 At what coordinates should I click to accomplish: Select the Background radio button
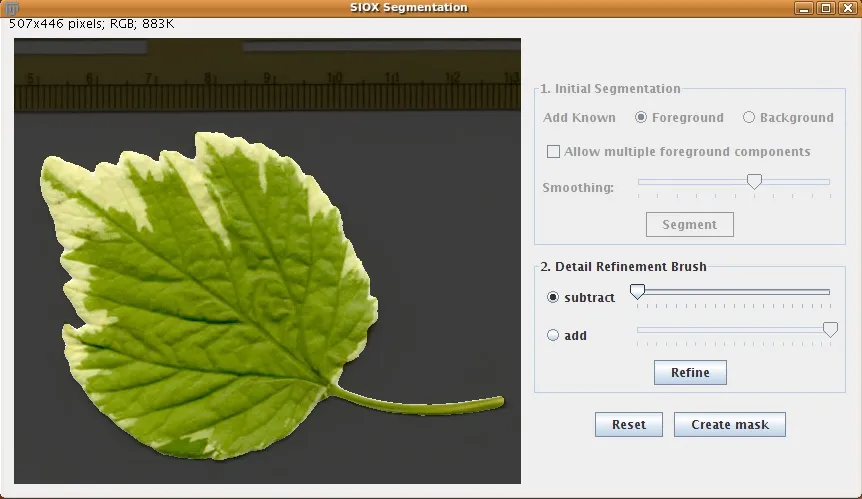point(749,118)
